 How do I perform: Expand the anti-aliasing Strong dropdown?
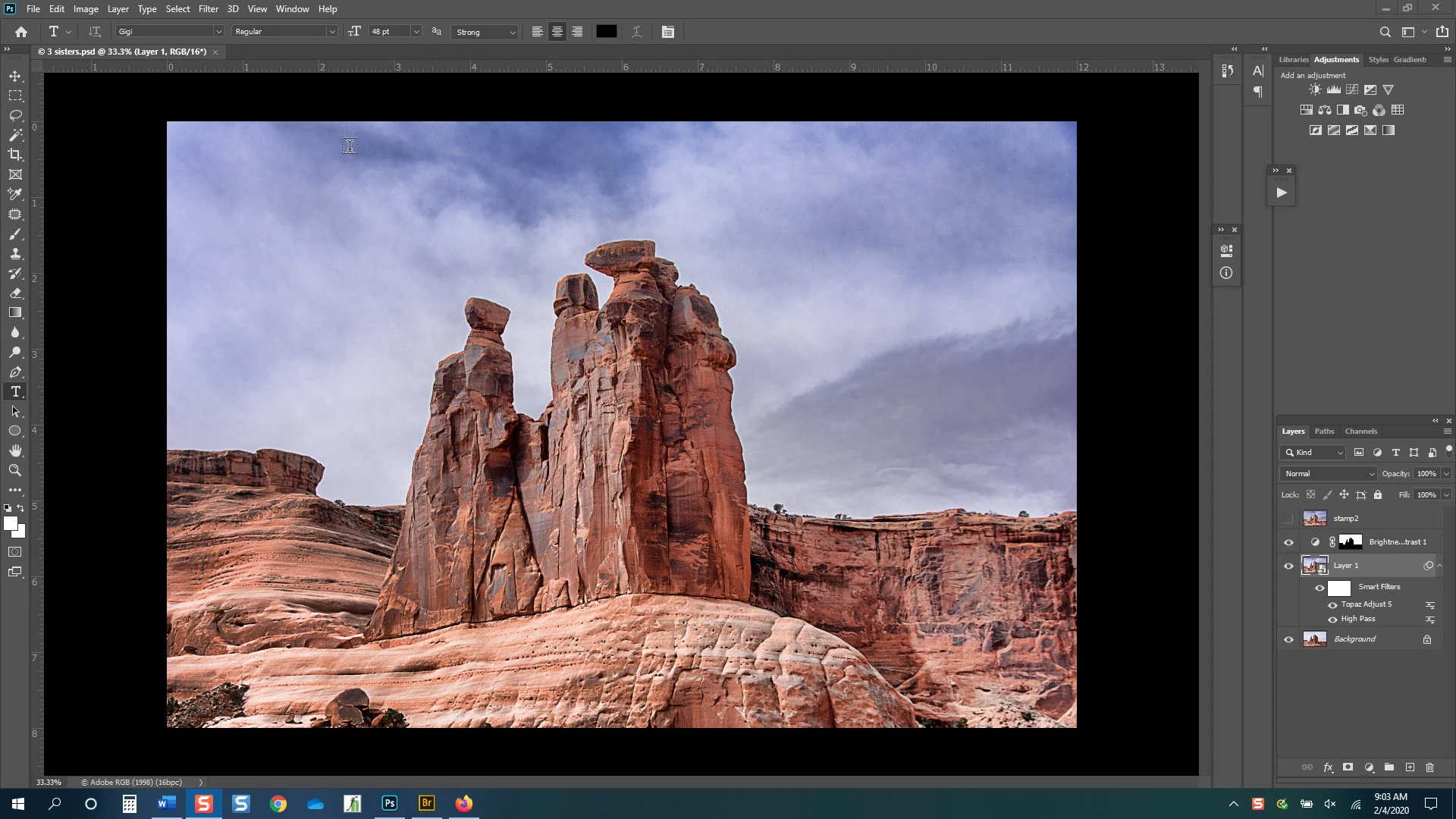[512, 32]
